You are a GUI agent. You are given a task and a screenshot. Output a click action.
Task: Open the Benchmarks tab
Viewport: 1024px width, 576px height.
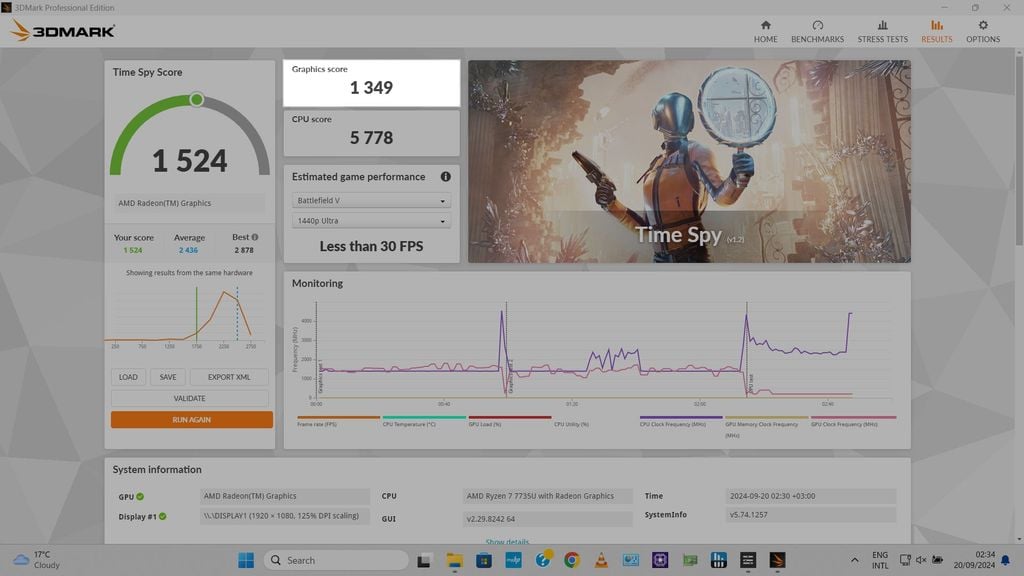coord(817,31)
